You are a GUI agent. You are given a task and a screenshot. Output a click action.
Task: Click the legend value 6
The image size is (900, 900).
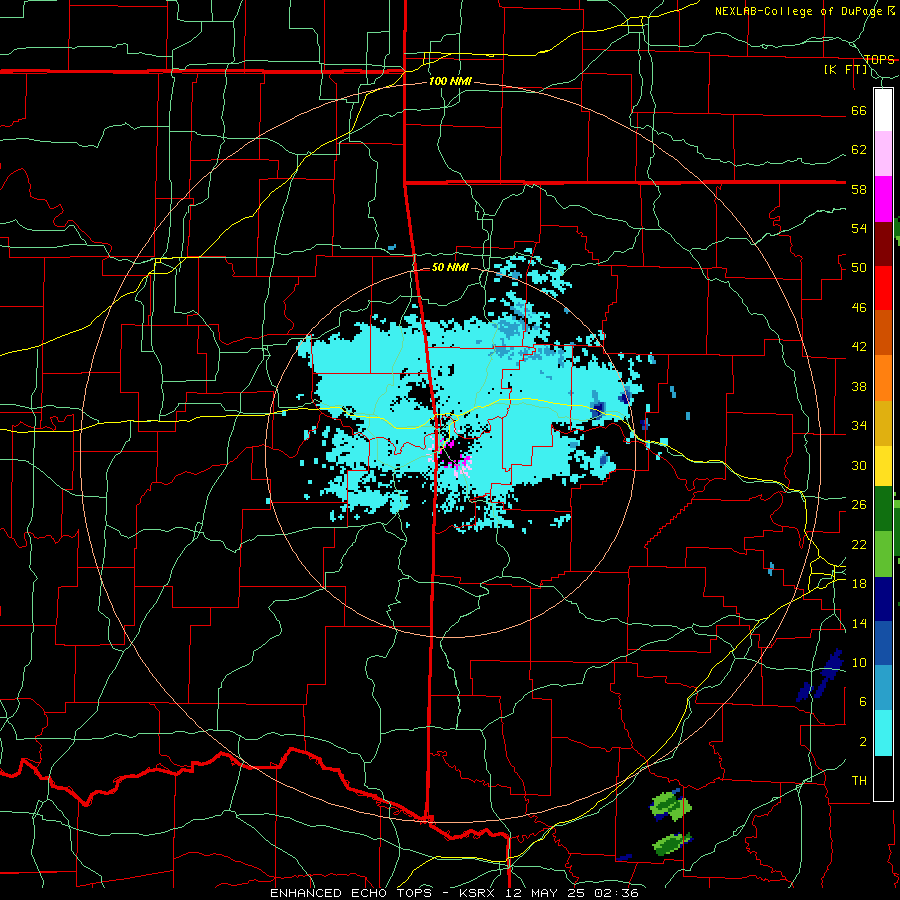tap(863, 702)
